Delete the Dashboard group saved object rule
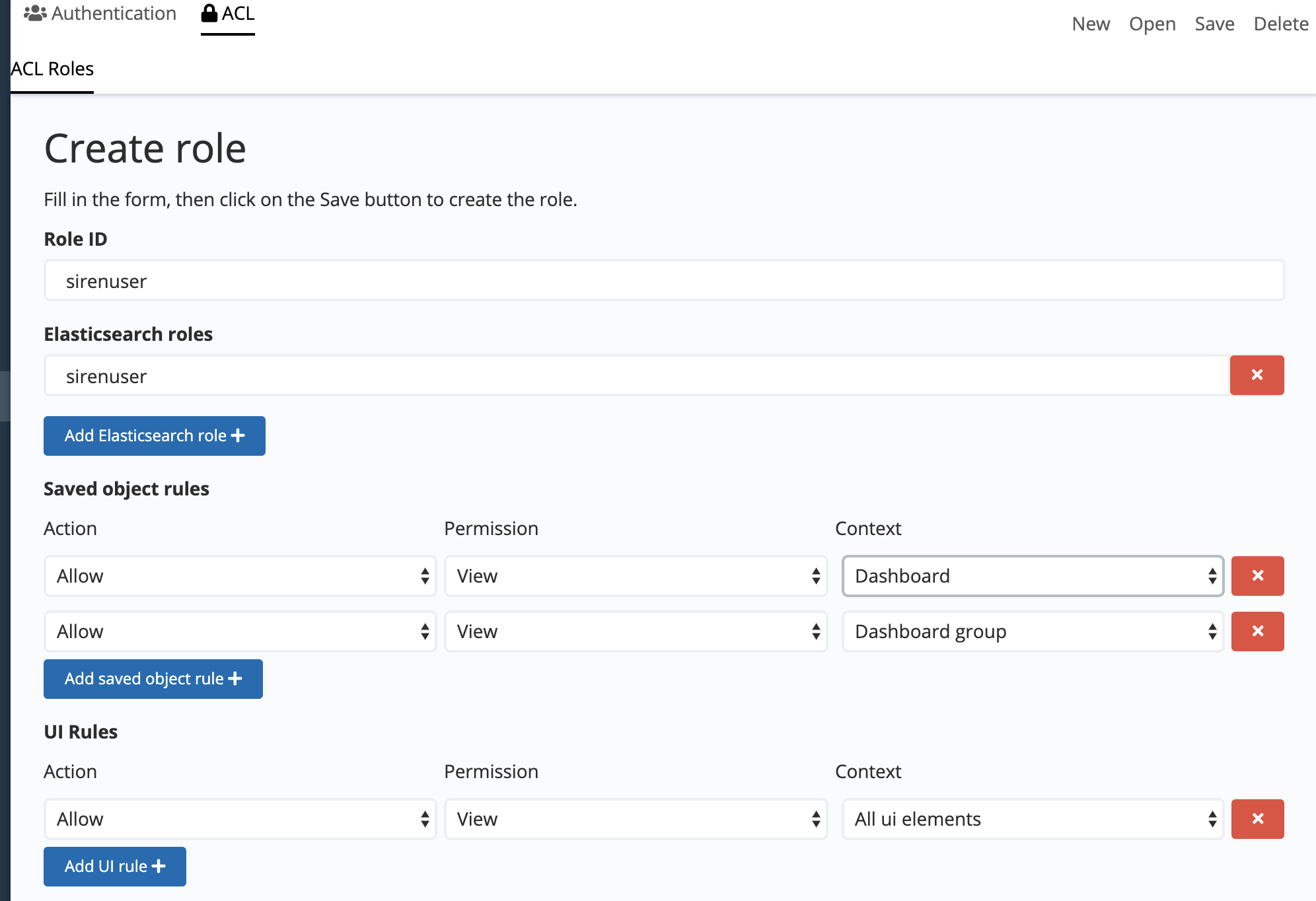1316x901 pixels. [1257, 631]
